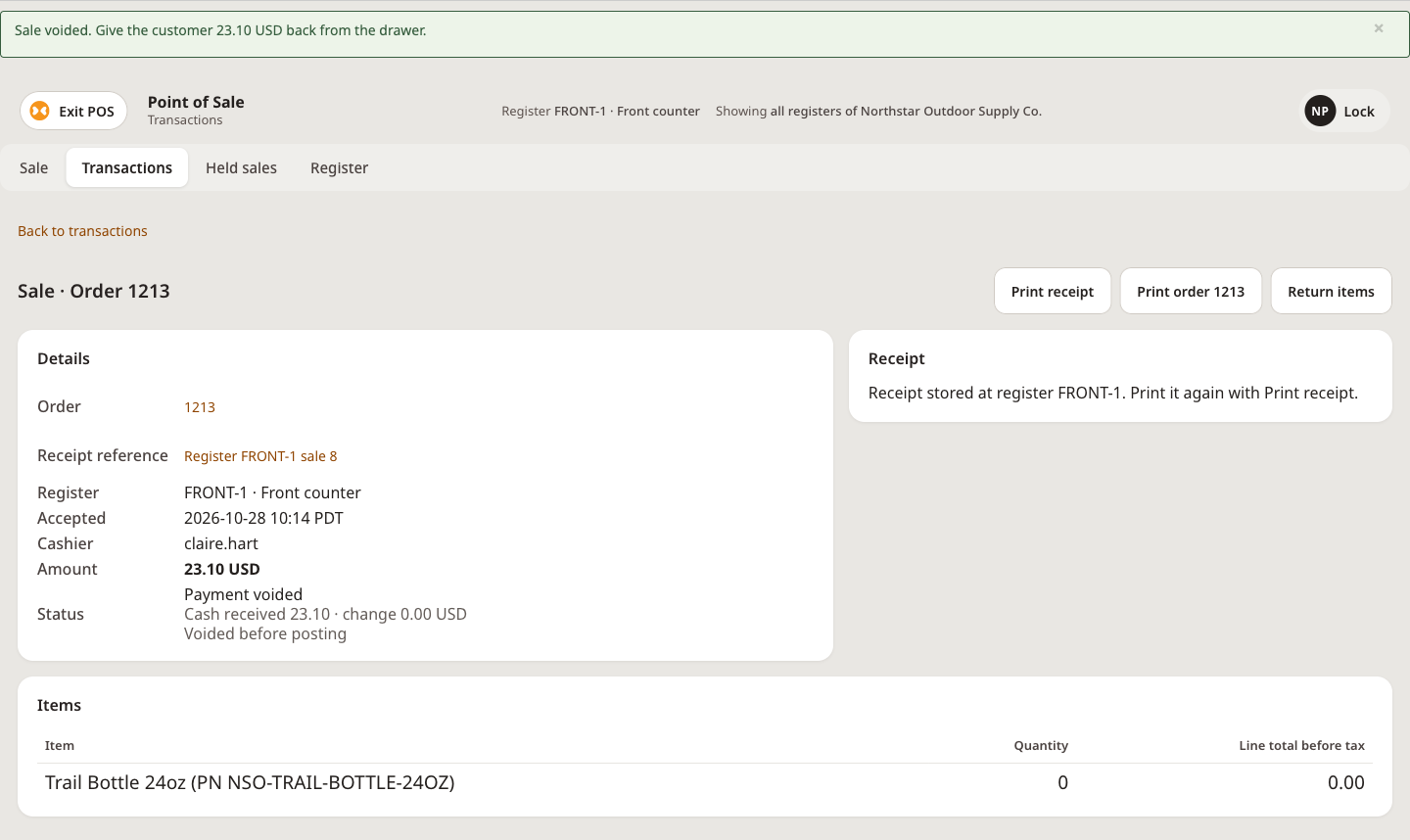Image resolution: width=1410 pixels, height=840 pixels.
Task: Click the Print receipt button
Action: point(1053,291)
